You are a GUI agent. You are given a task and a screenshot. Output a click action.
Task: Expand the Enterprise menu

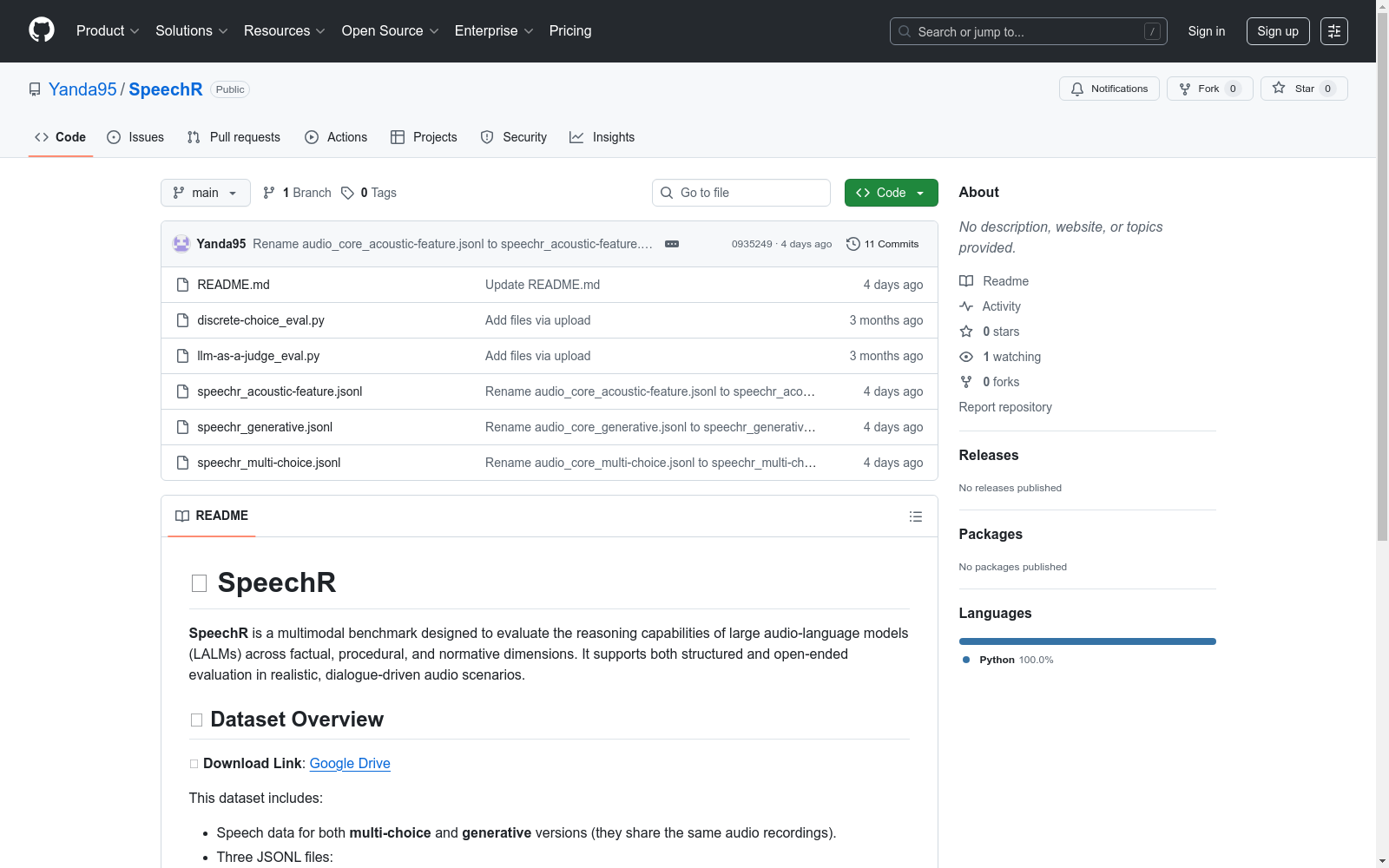tap(494, 31)
